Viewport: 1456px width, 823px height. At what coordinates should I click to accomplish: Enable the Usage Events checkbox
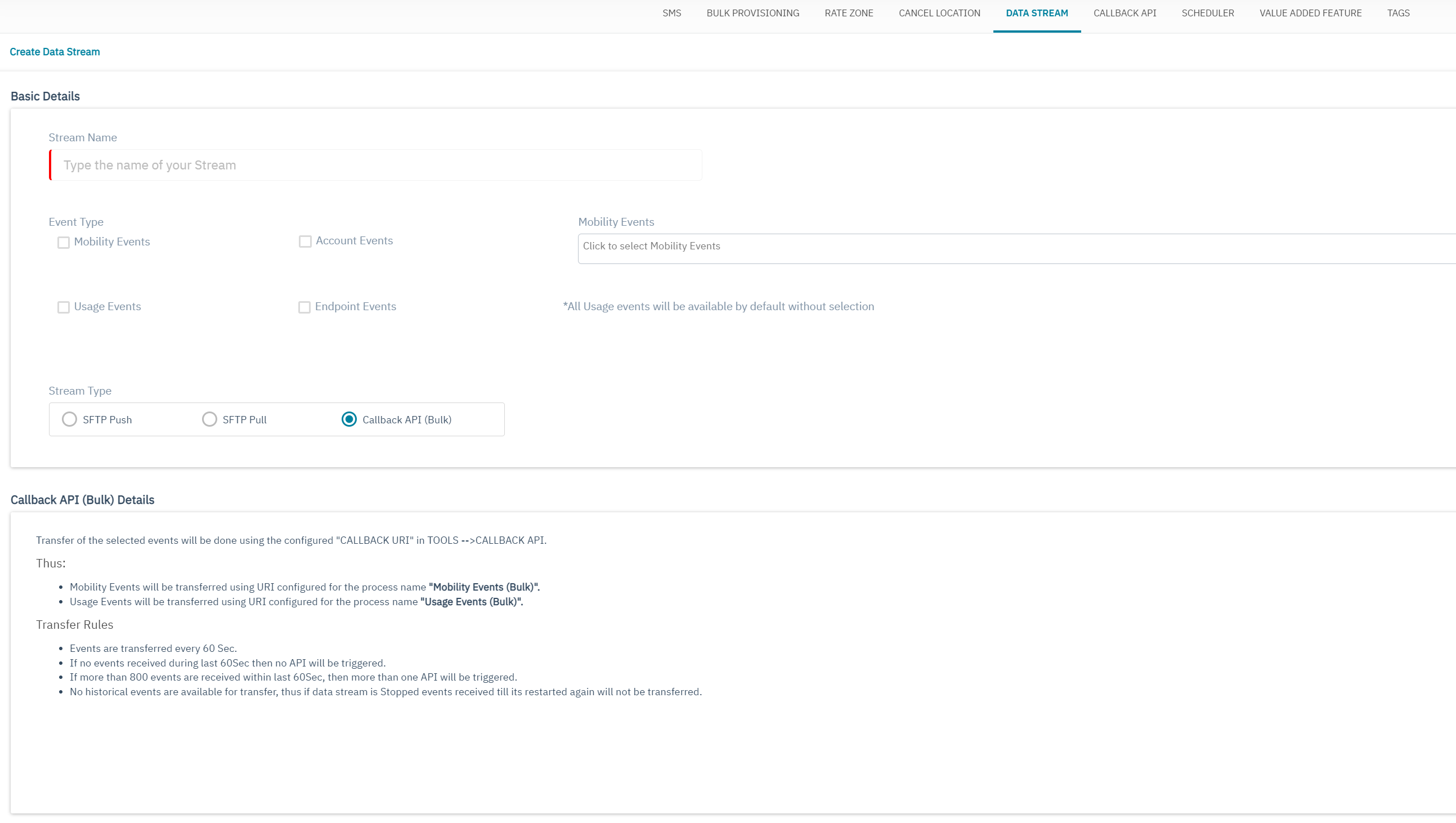[63, 307]
